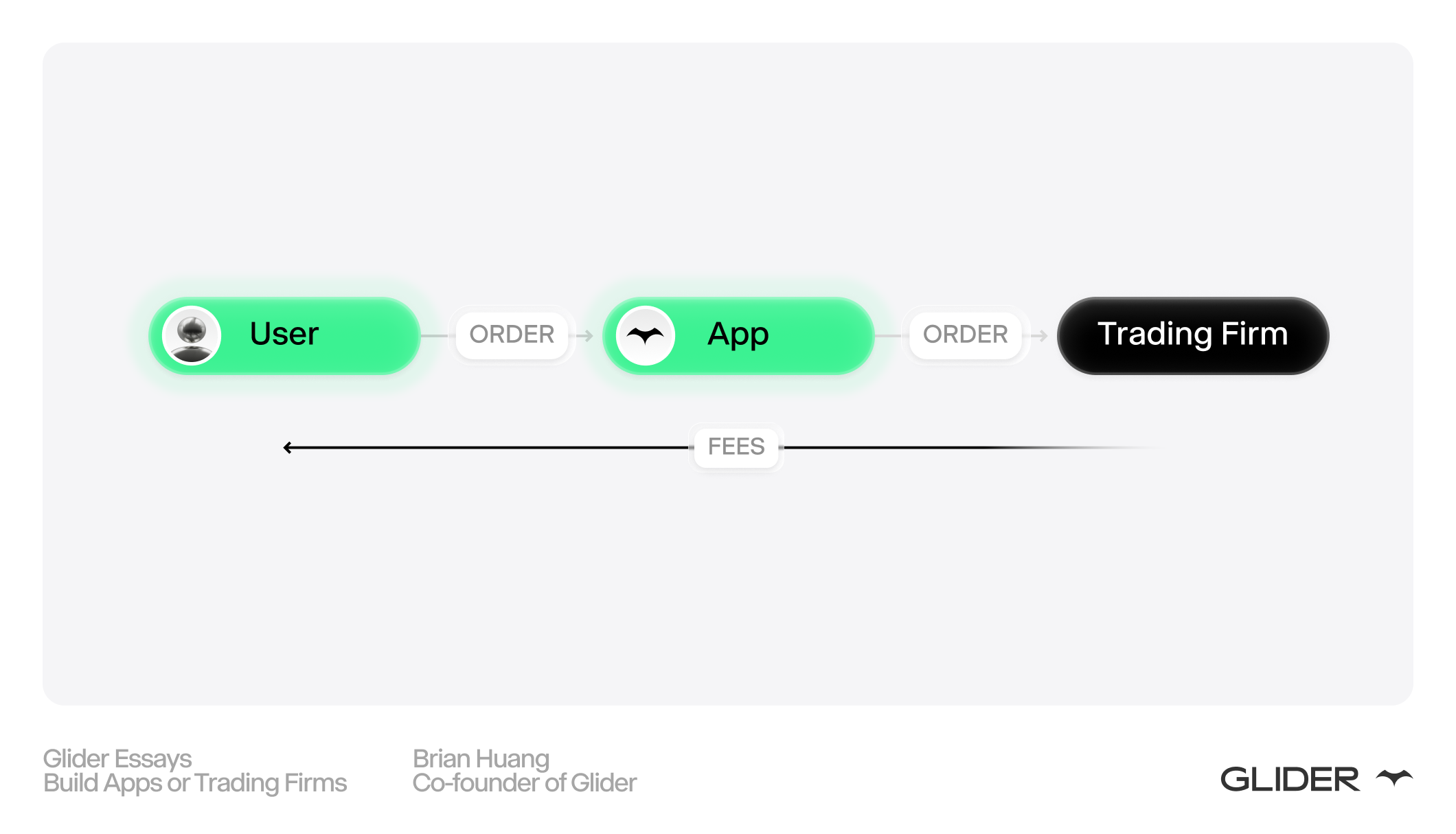The height and width of the screenshot is (834, 1456).
Task: Click the connector line between App and ORDER
Action: [x=888, y=336]
